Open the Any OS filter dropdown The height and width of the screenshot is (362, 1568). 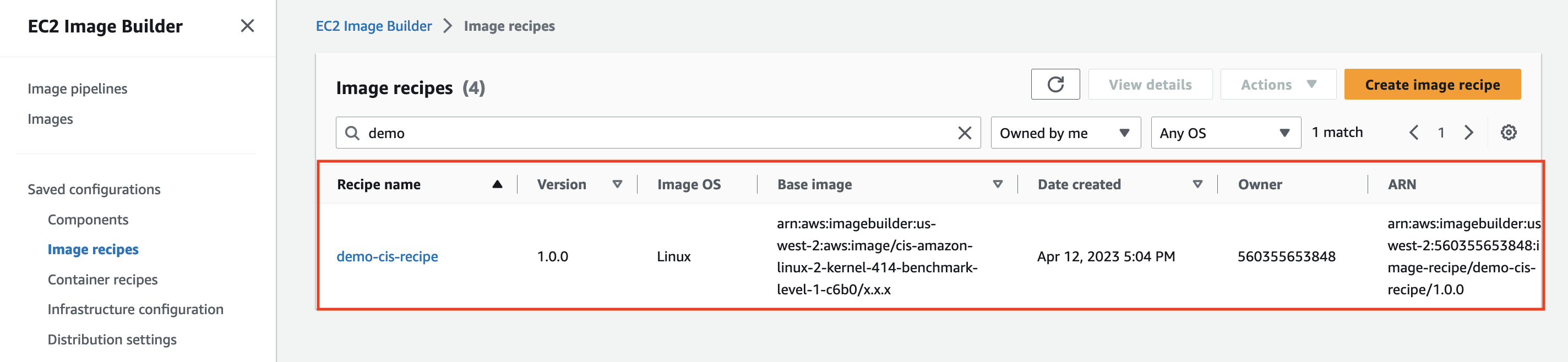(1226, 133)
